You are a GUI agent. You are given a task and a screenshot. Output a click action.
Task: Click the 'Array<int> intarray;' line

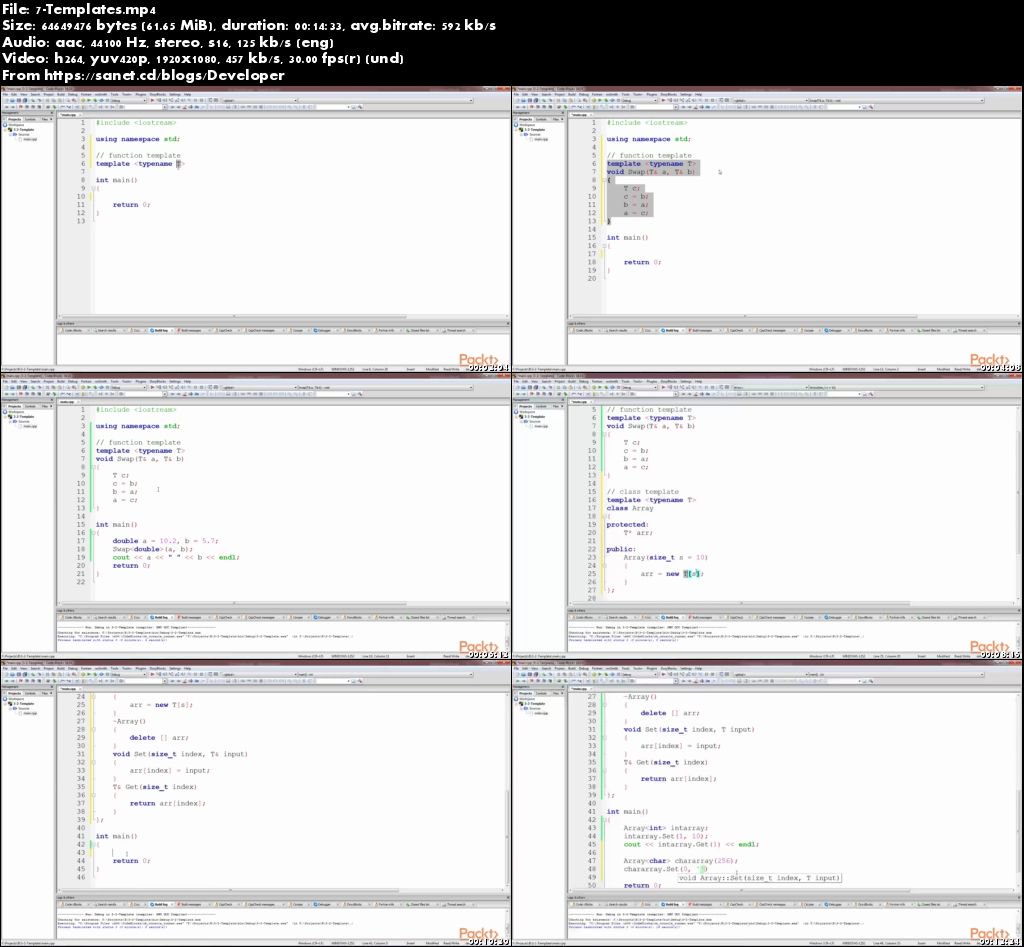pos(665,827)
